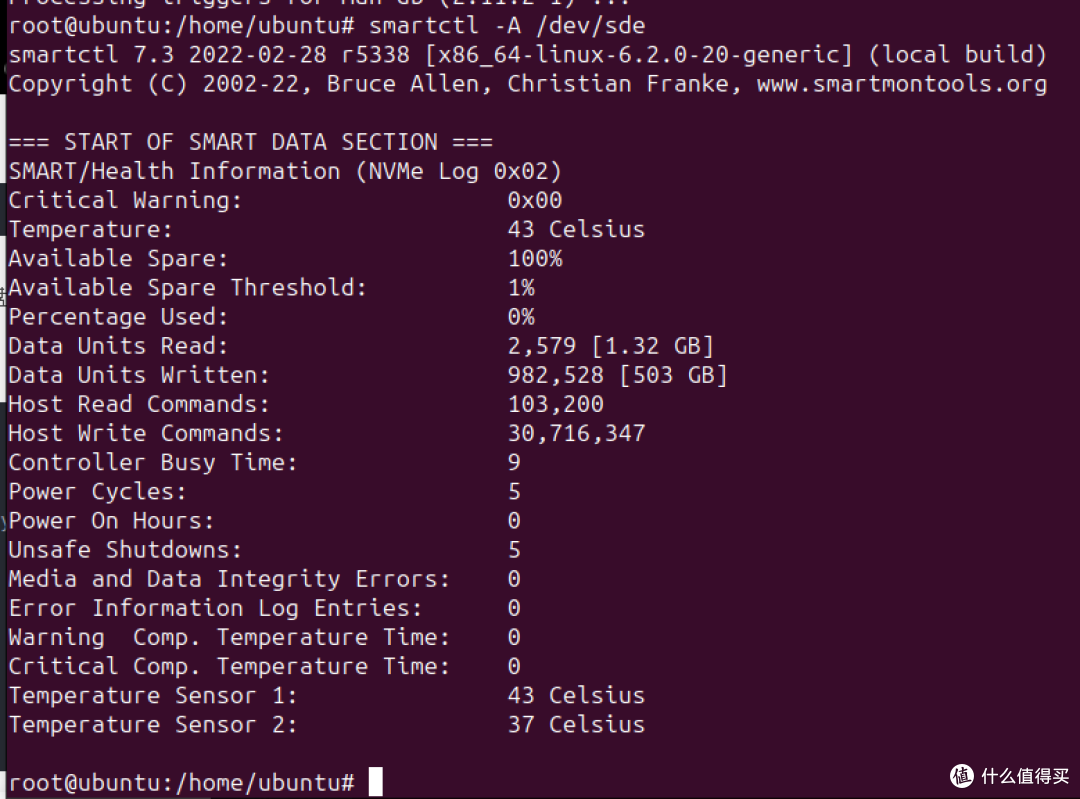Click the Critical Warning value 0x00
The image size is (1080, 799).
click(x=534, y=200)
